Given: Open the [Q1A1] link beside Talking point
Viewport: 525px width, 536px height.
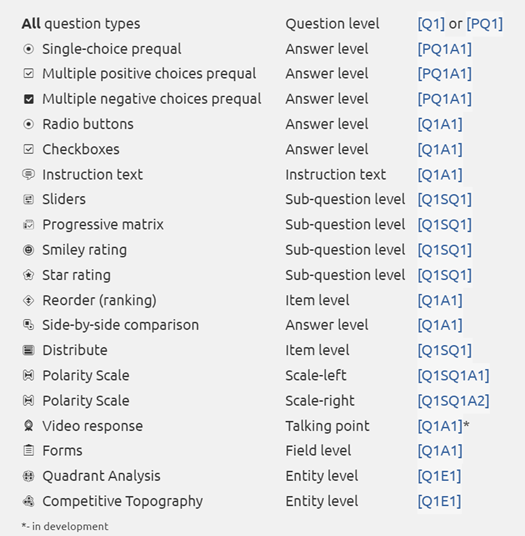Looking at the screenshot, I should (x=440, y=426).
